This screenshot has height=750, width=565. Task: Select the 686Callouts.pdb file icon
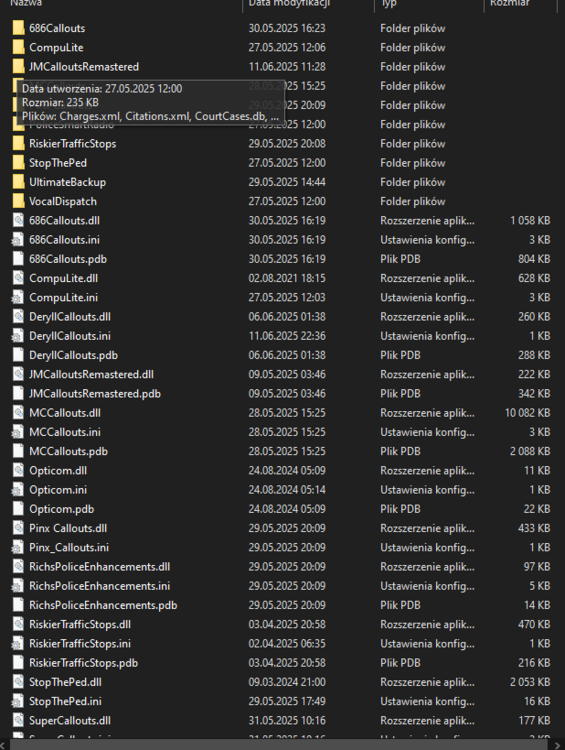tap(18, 259)
